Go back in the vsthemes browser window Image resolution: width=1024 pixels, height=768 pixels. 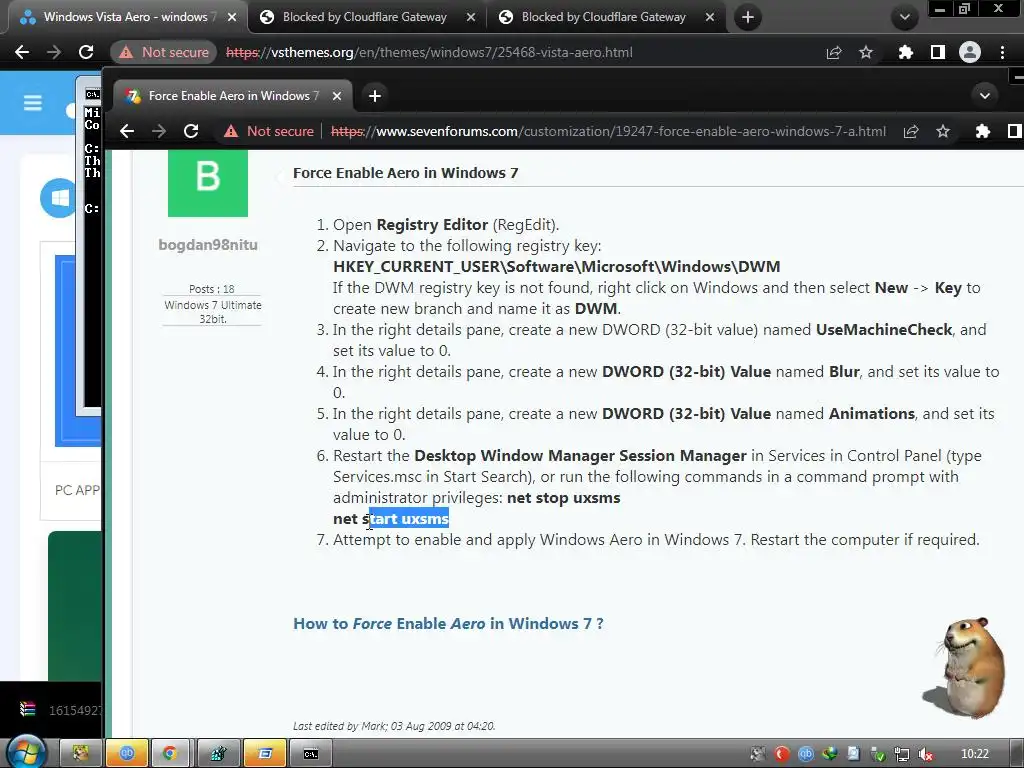22,52
